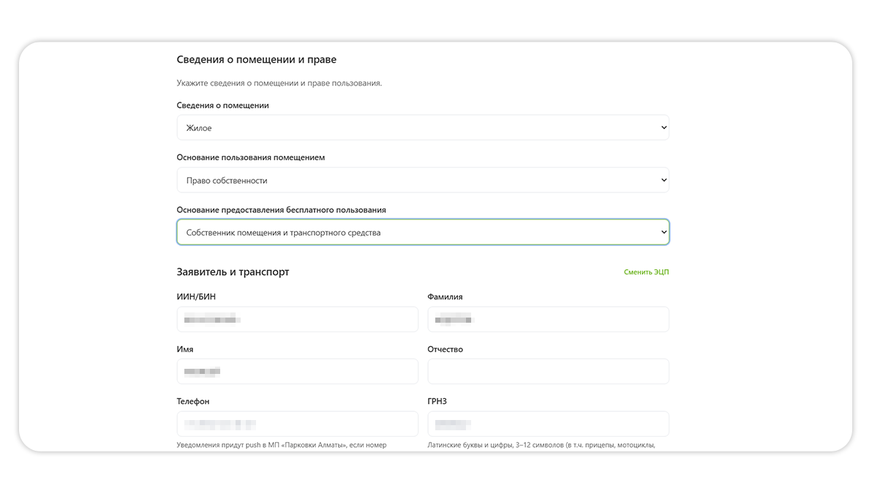
Task: Expand the Основание предоставления бесплатного пользования dropdown
Action: pyautogui.click(x=423, y=232)
